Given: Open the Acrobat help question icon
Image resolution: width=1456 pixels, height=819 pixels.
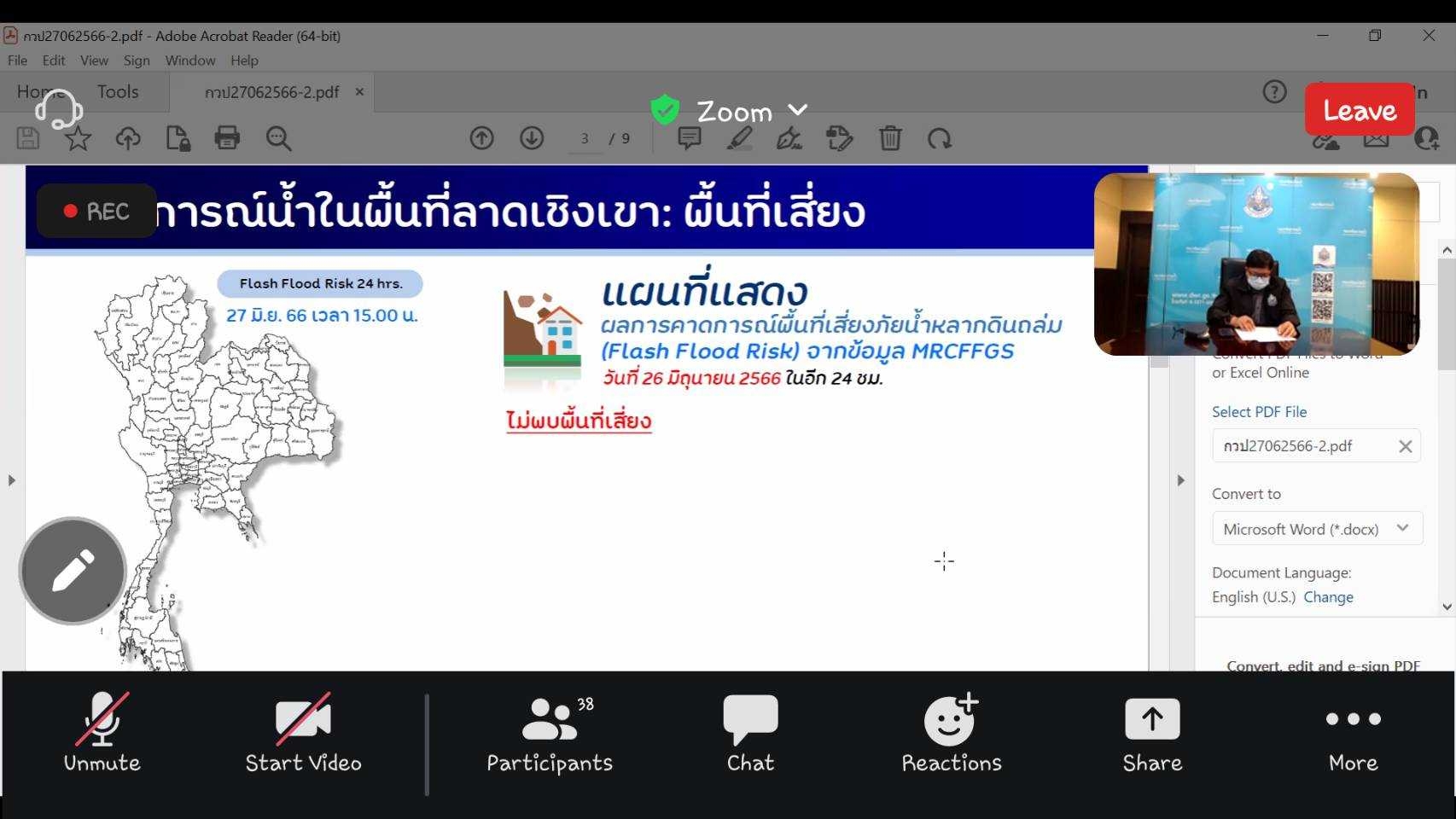Looking at the screenshot, I should tap(1274, 91).
